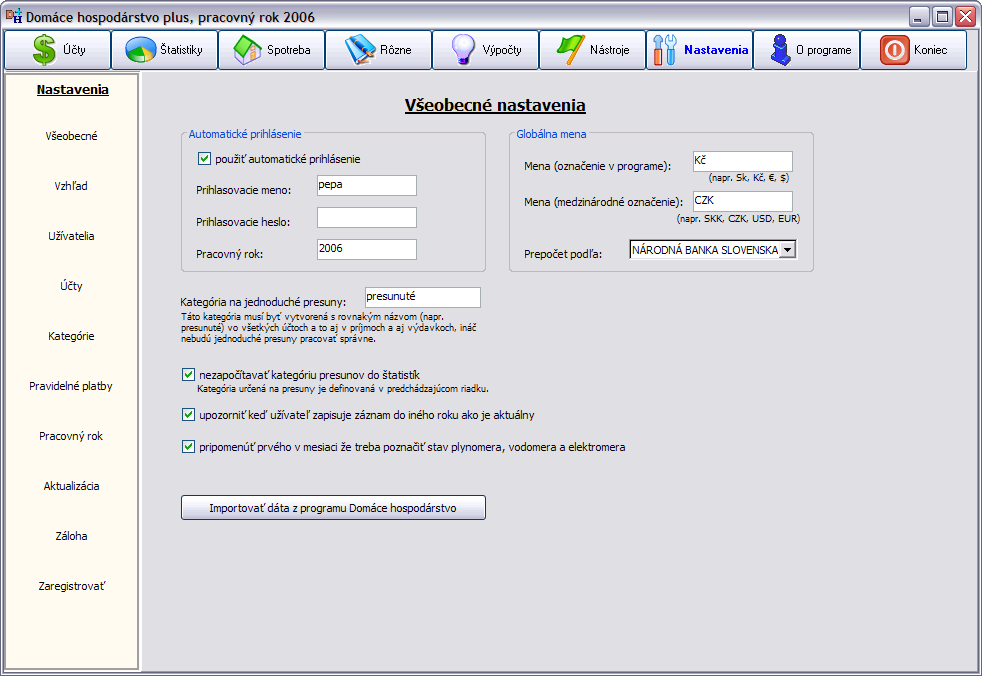
Task: Open the Účty dollar sign toolbar icon
Action: (x=44, y=49)
